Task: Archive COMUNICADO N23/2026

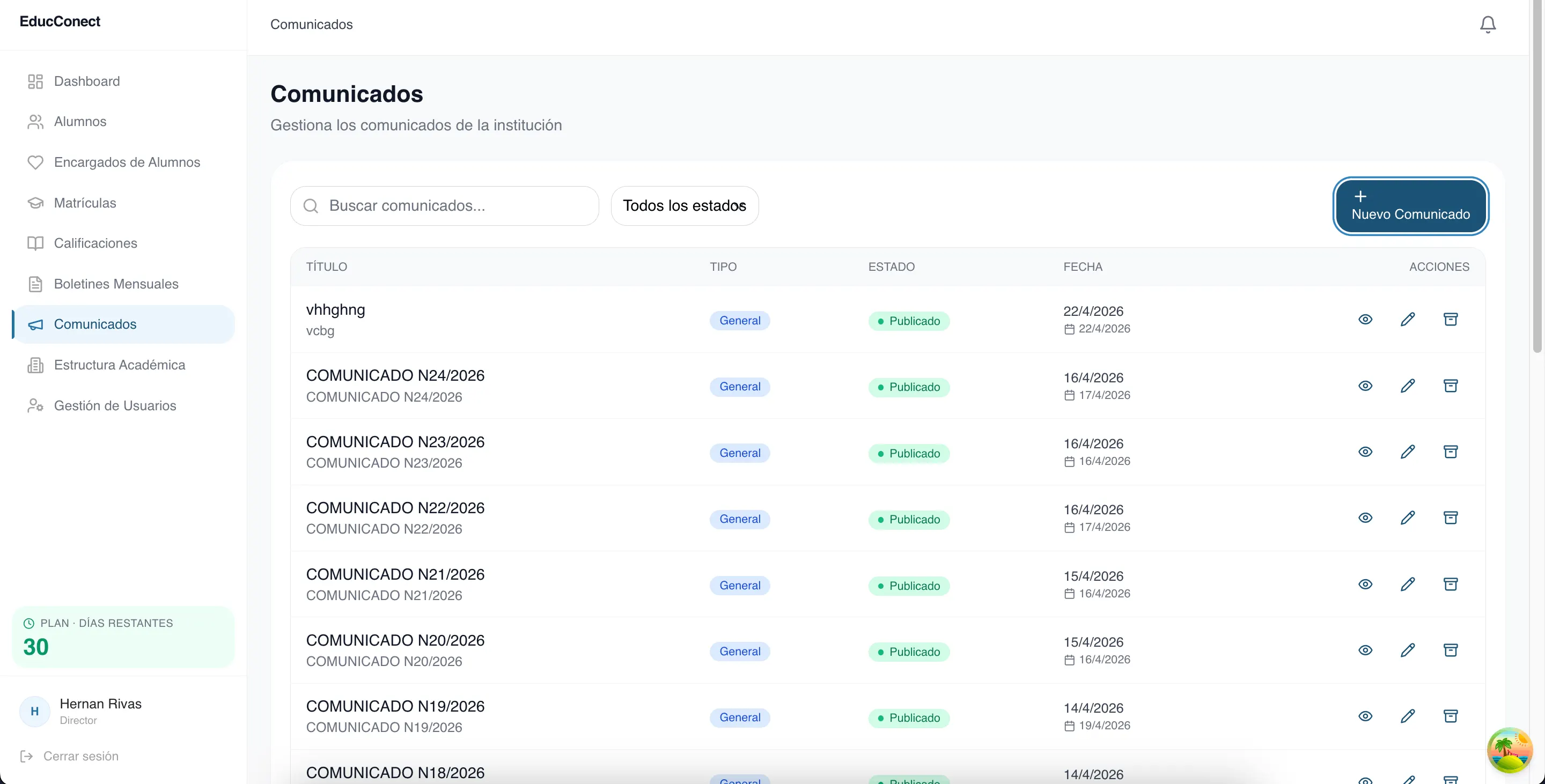Action: [x=1450, y=452]
